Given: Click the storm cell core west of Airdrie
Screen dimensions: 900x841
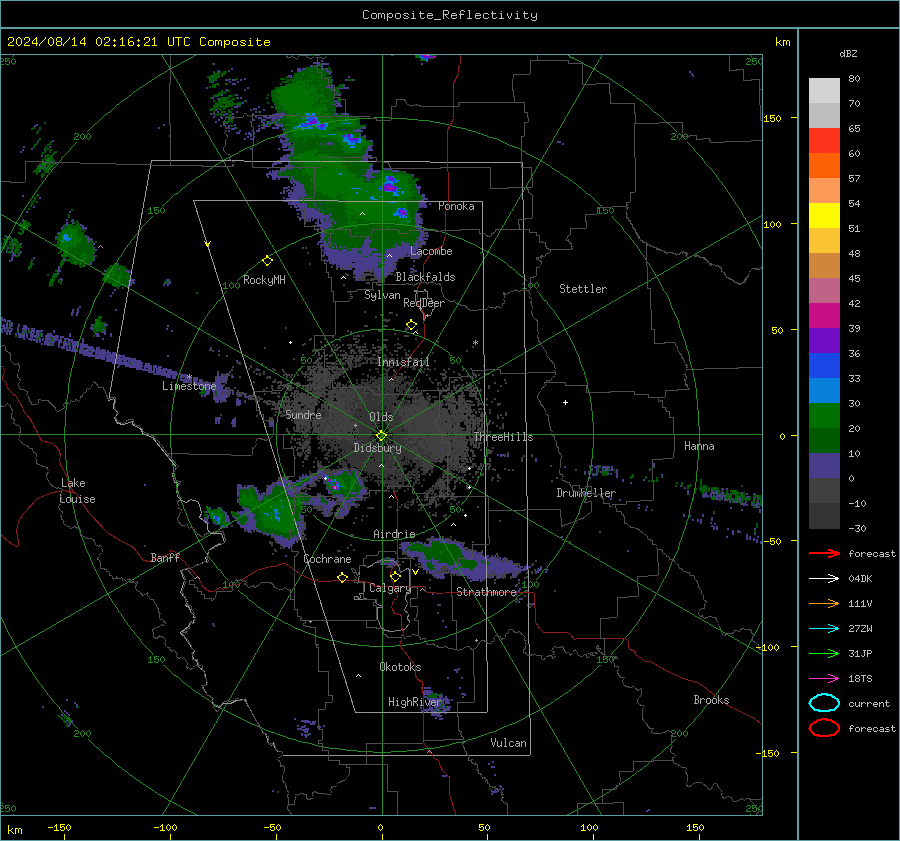Looking at the screenshot, I should click(x=335, y=487).
